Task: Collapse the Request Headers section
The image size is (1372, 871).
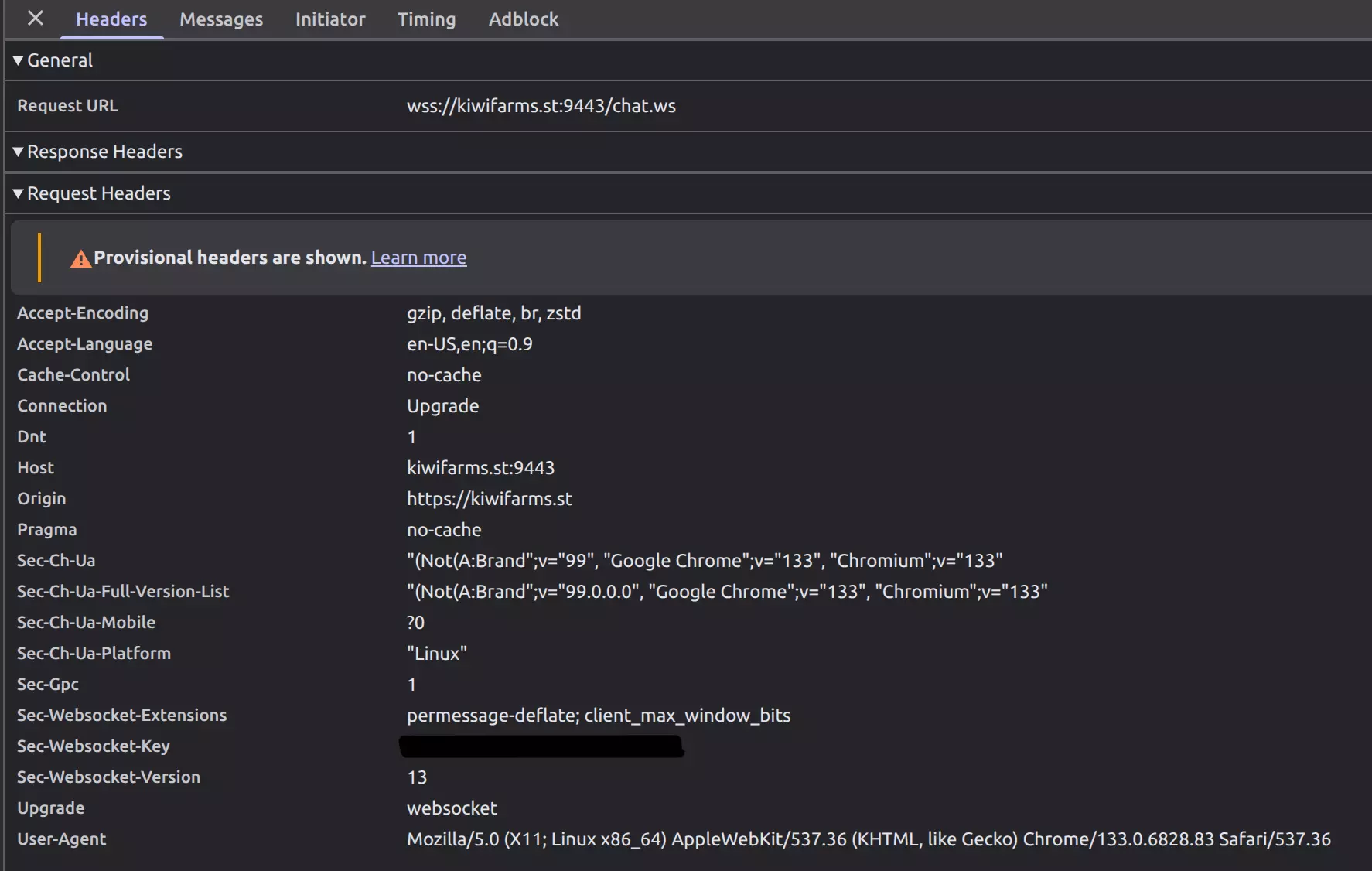Action: 91,193
